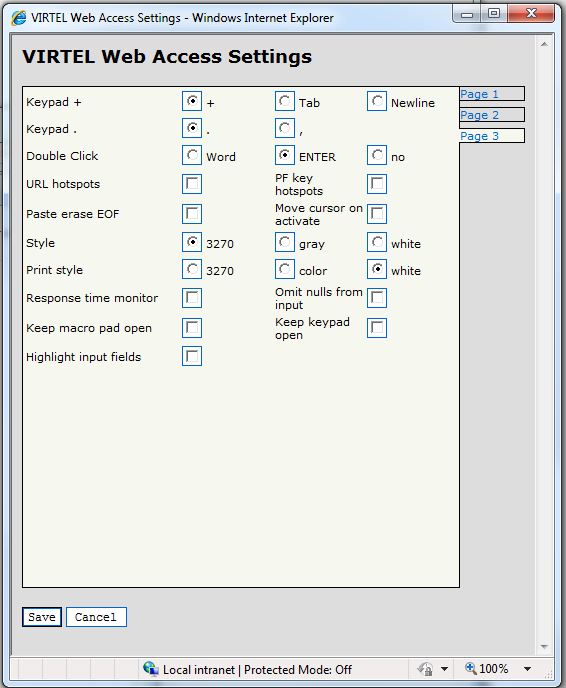The width and height of the screenshot is (566, 688).
Task: Select comma option for Keypad .
Action: 285,128
